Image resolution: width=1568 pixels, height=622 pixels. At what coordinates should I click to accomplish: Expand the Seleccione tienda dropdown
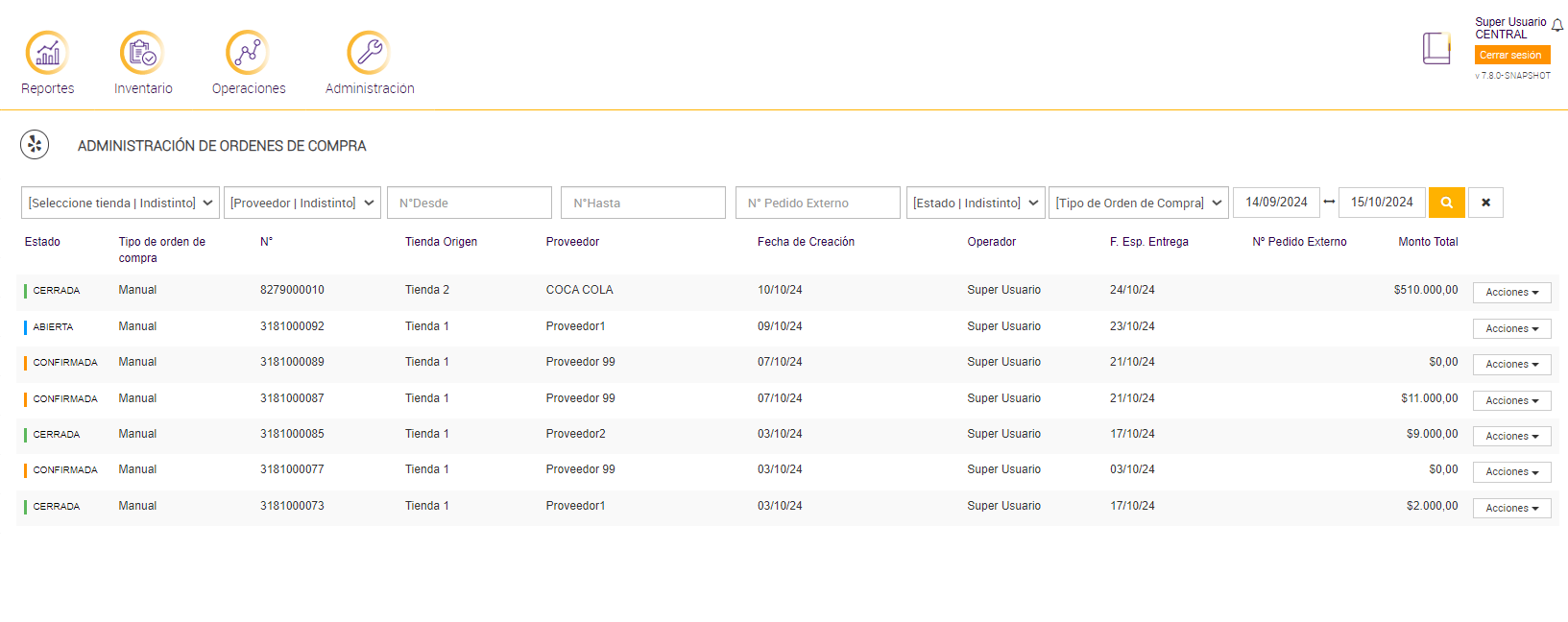click(x=120, y=203)
